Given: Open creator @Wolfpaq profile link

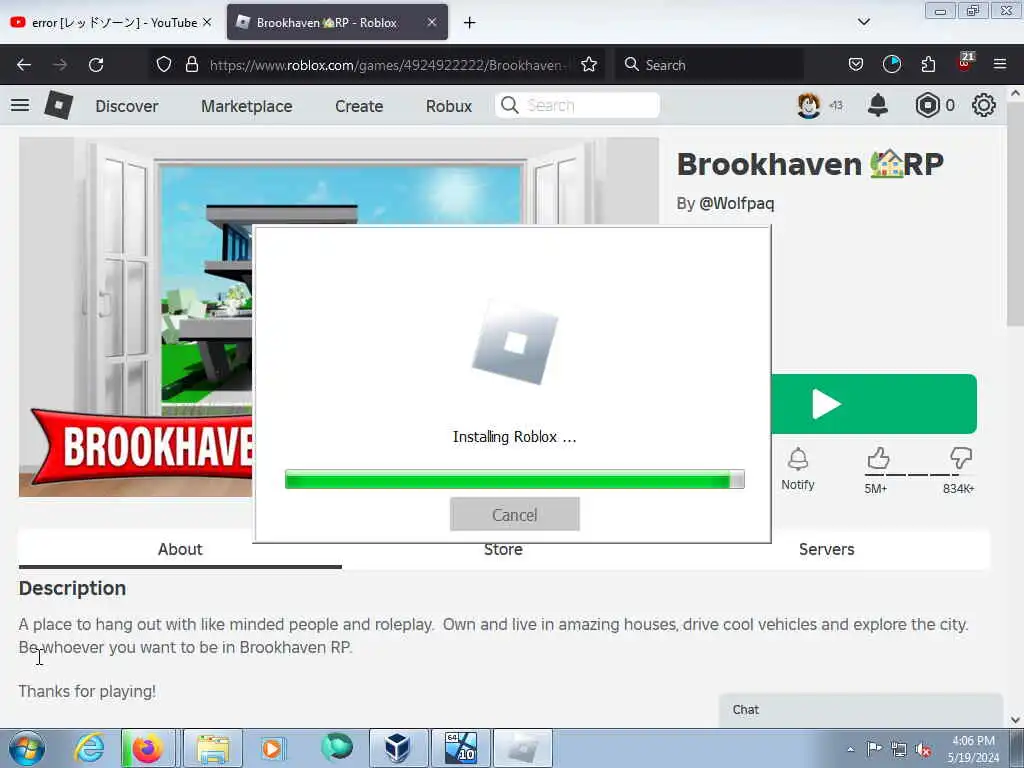Looking at the screenshot, I should [737, 203].
